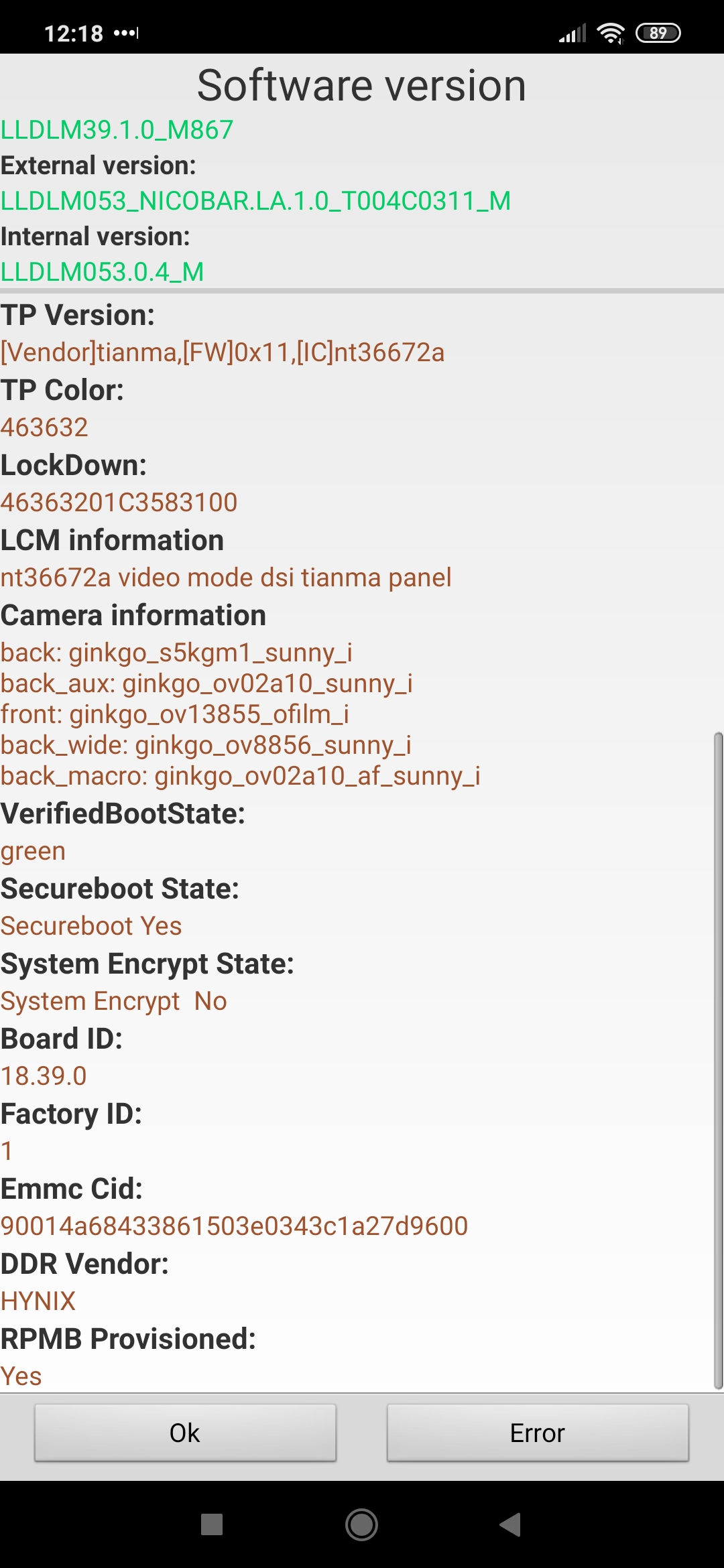Tap the Ok button
This screenshot has height=1568, width=724.
coord(185,1433)
